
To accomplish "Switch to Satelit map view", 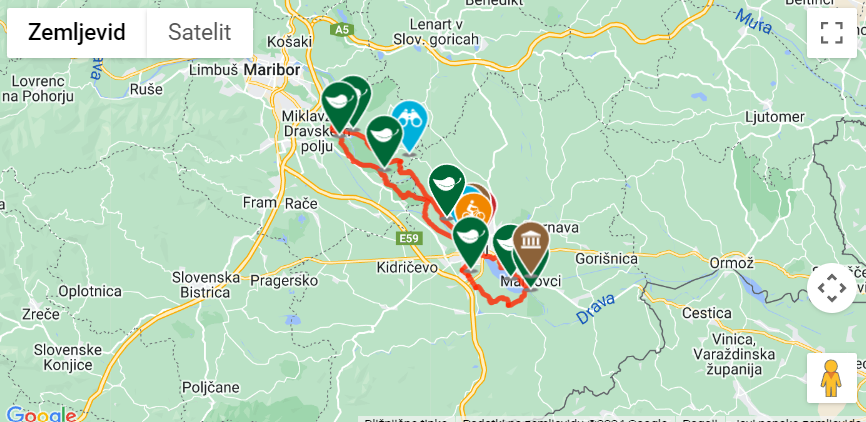I will [x=199, y=33].
